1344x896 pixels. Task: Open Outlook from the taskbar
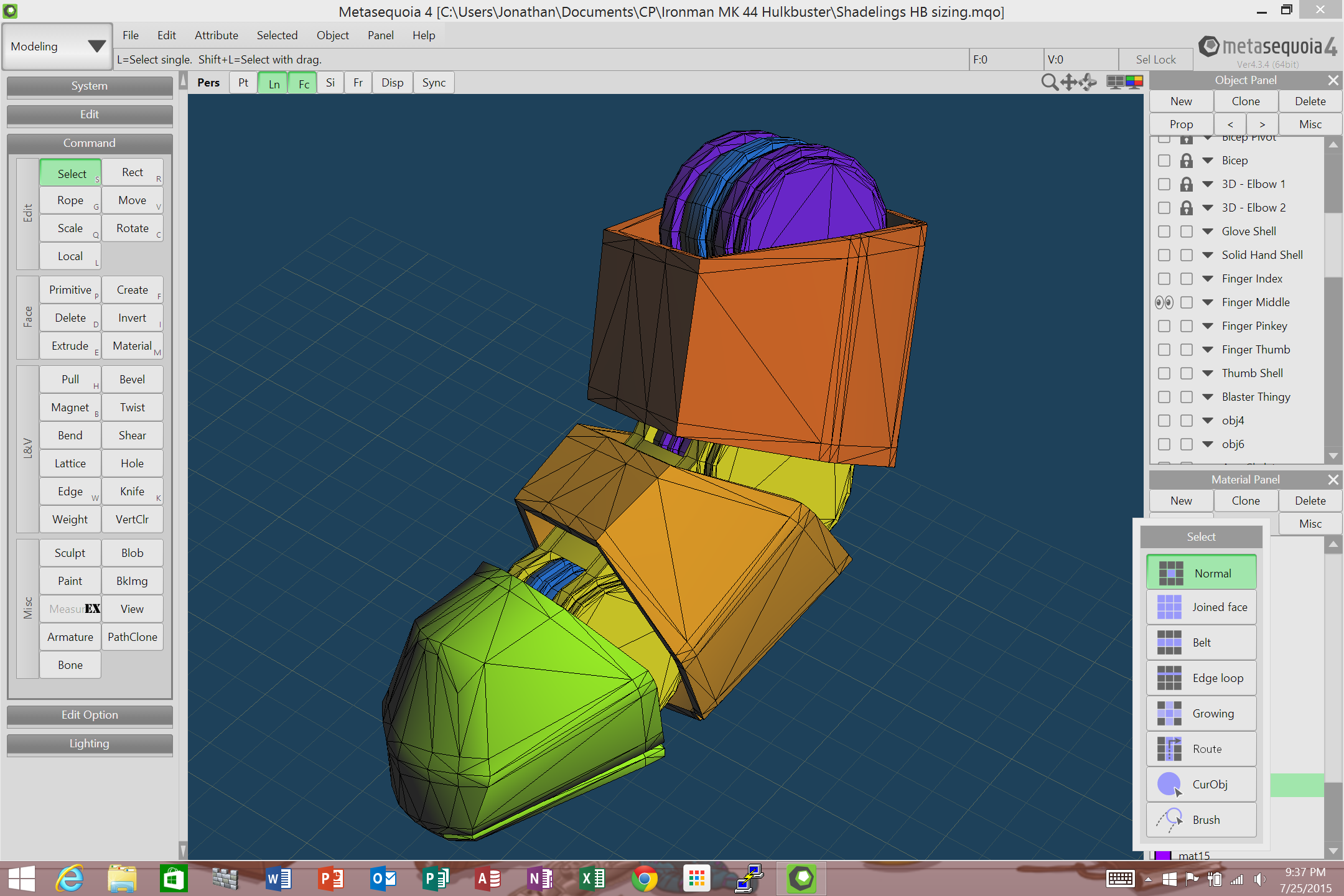coord(383,879)
